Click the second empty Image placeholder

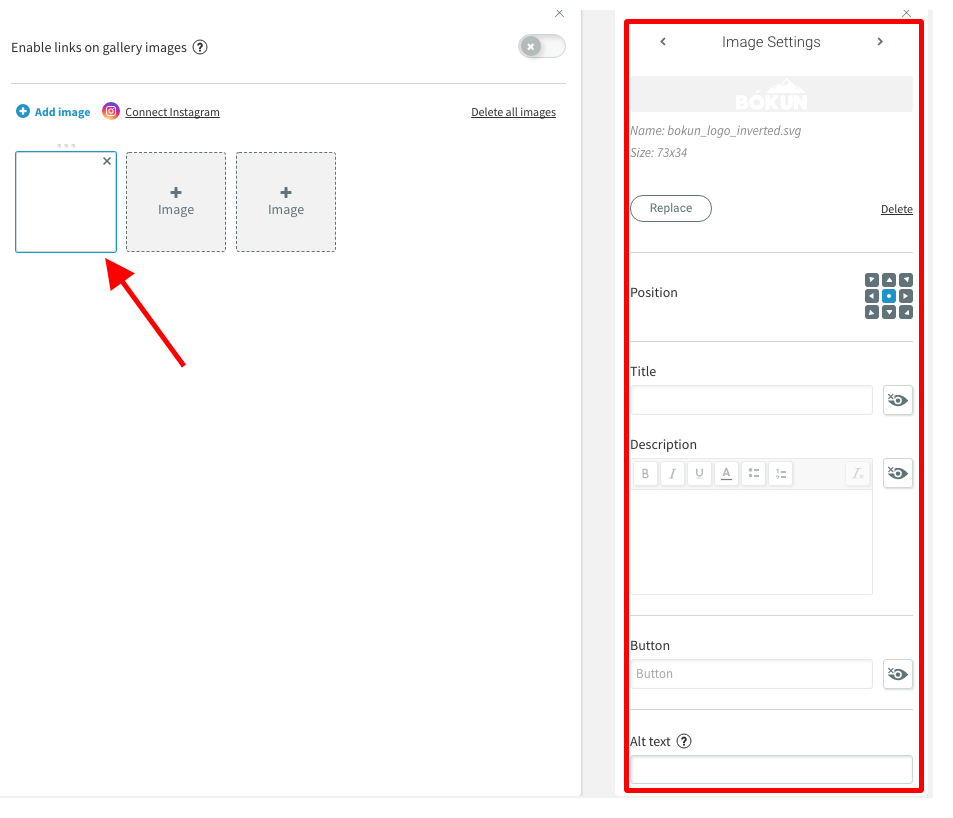point(286,202)
